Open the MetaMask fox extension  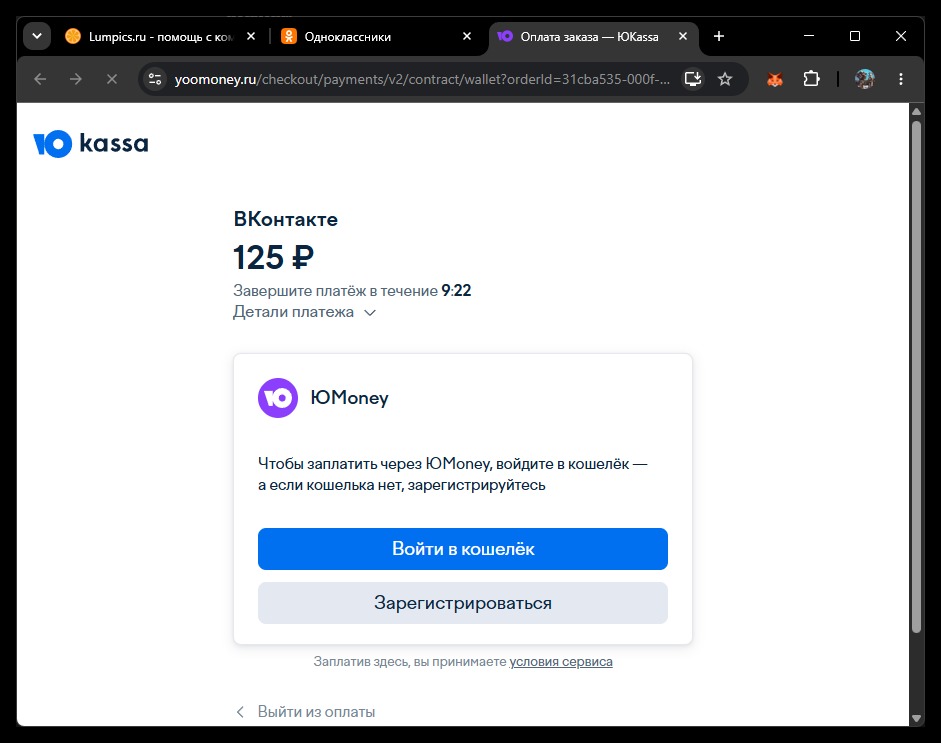[775, 79]
